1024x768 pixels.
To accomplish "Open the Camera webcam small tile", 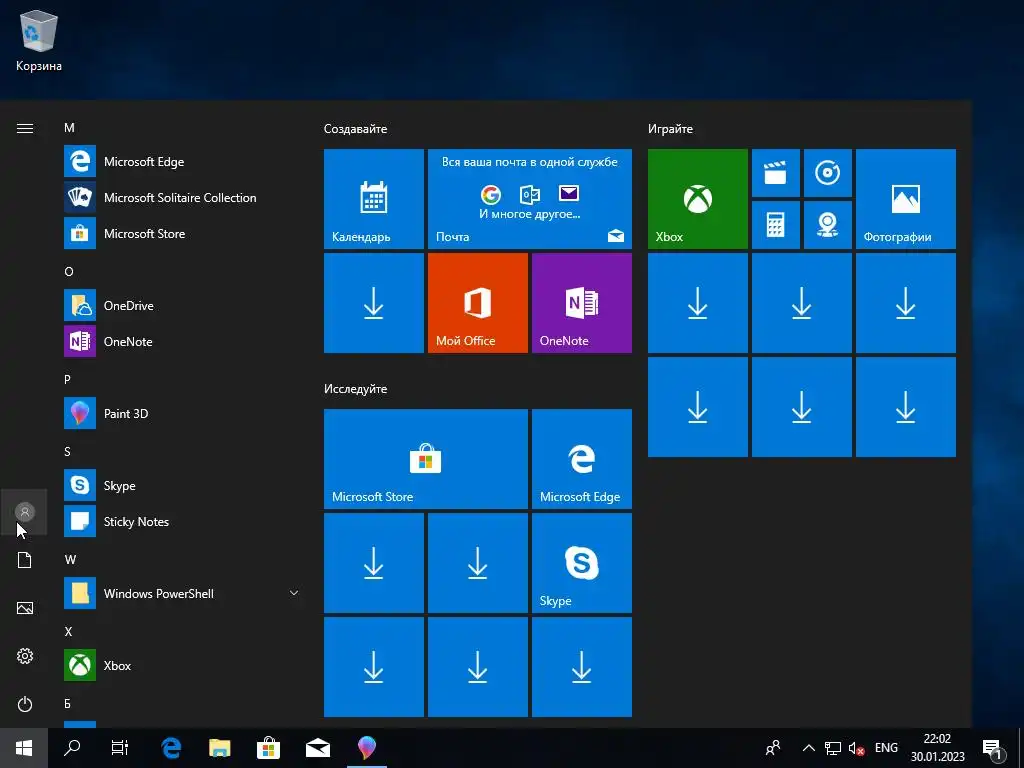I will (x=827, y=225).
